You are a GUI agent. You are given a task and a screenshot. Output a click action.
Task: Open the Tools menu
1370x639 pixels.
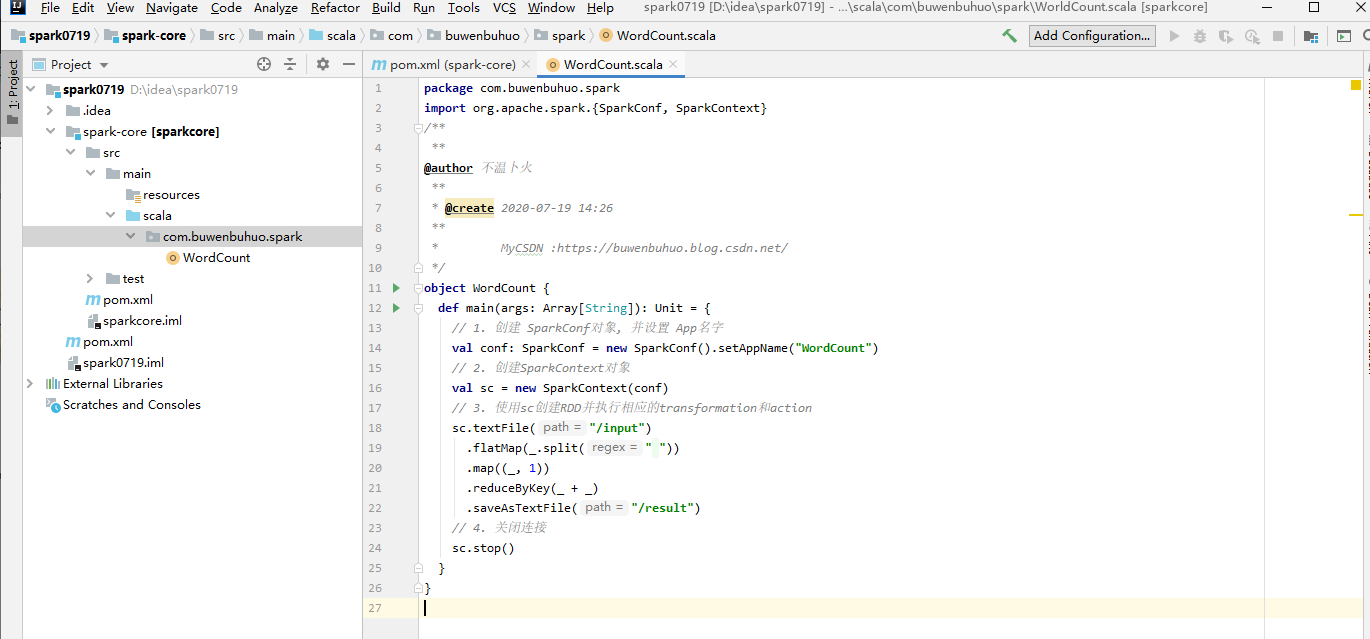(464, 8)
